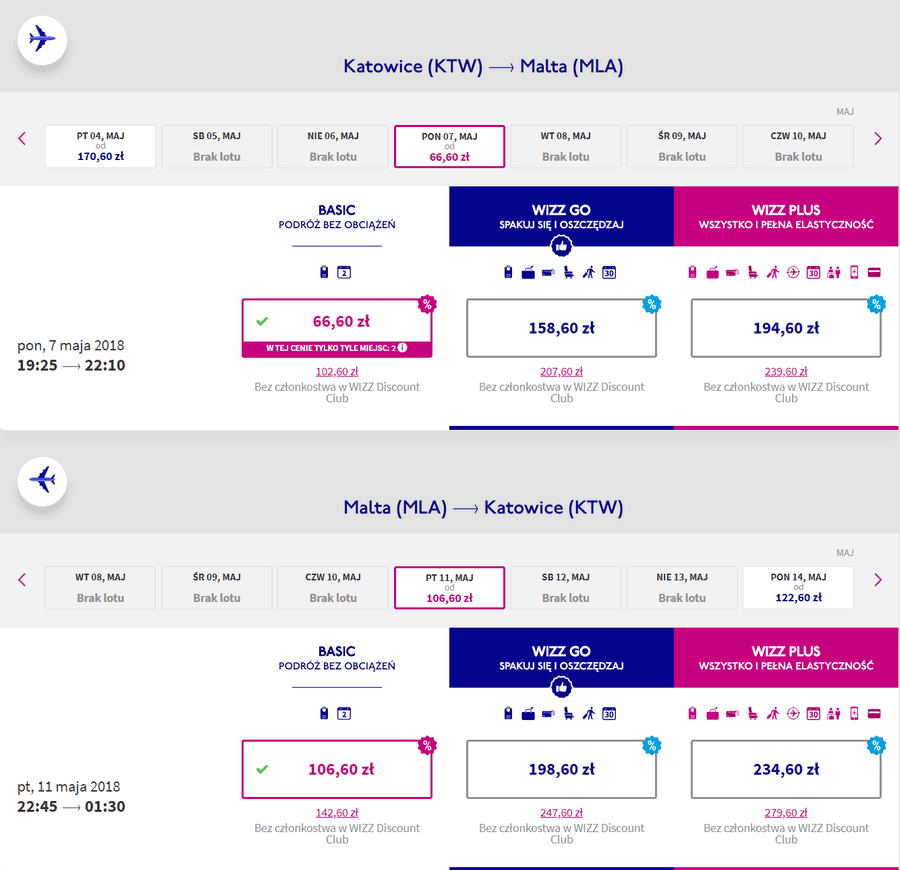Show later return dates with right arrow
This screenshot has height=870, width=900.
tap(878, 580)
